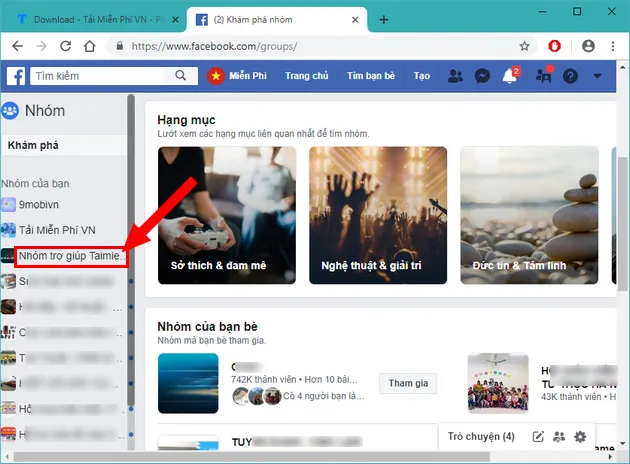
Task: Click the site lock icon in address bar
Action: pyautogui.click(x=120, y=46)
